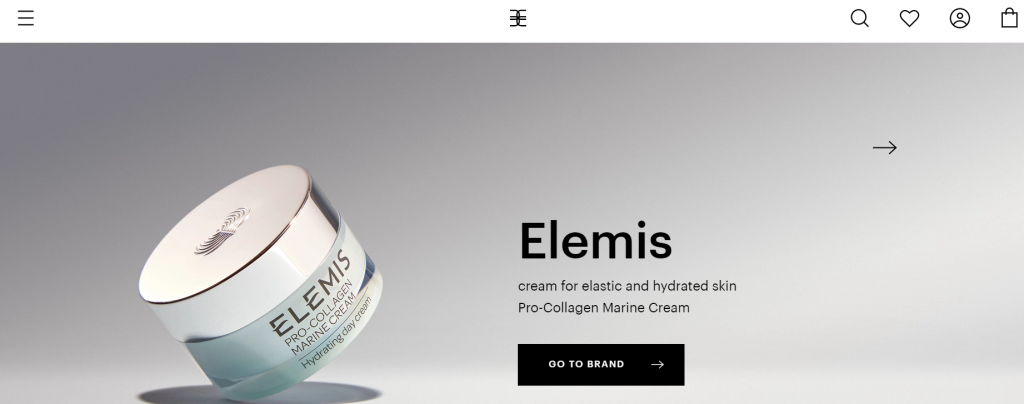Click the 'cream for elastic and hydrated skin' text
Screen dimensions: 1024x404
click(627, 286)
